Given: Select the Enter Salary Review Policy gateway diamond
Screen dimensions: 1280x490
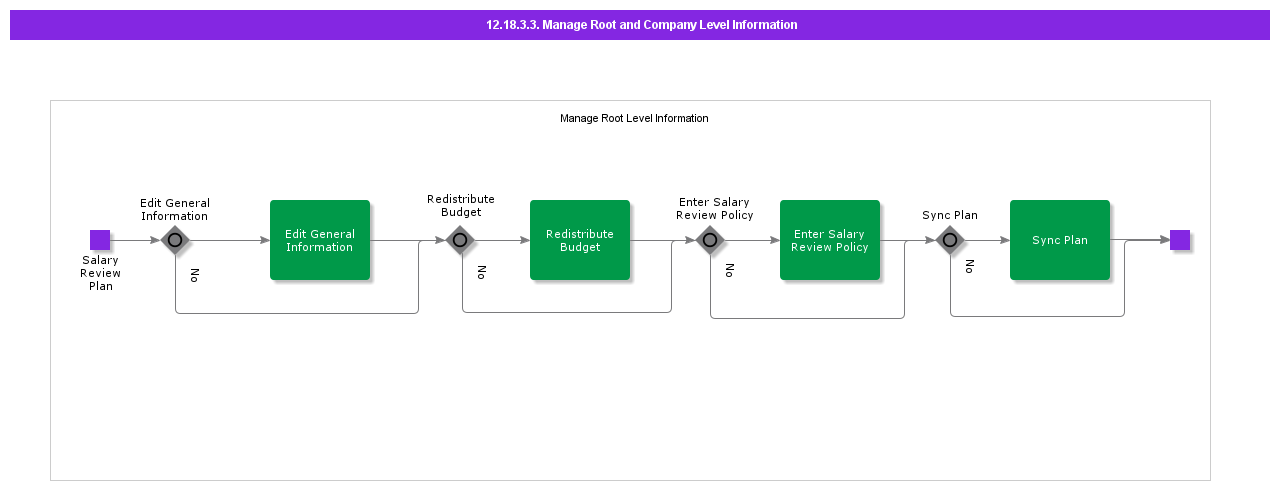Looking at the screenshot, I should pyautogui.click(x=710, y=240).
